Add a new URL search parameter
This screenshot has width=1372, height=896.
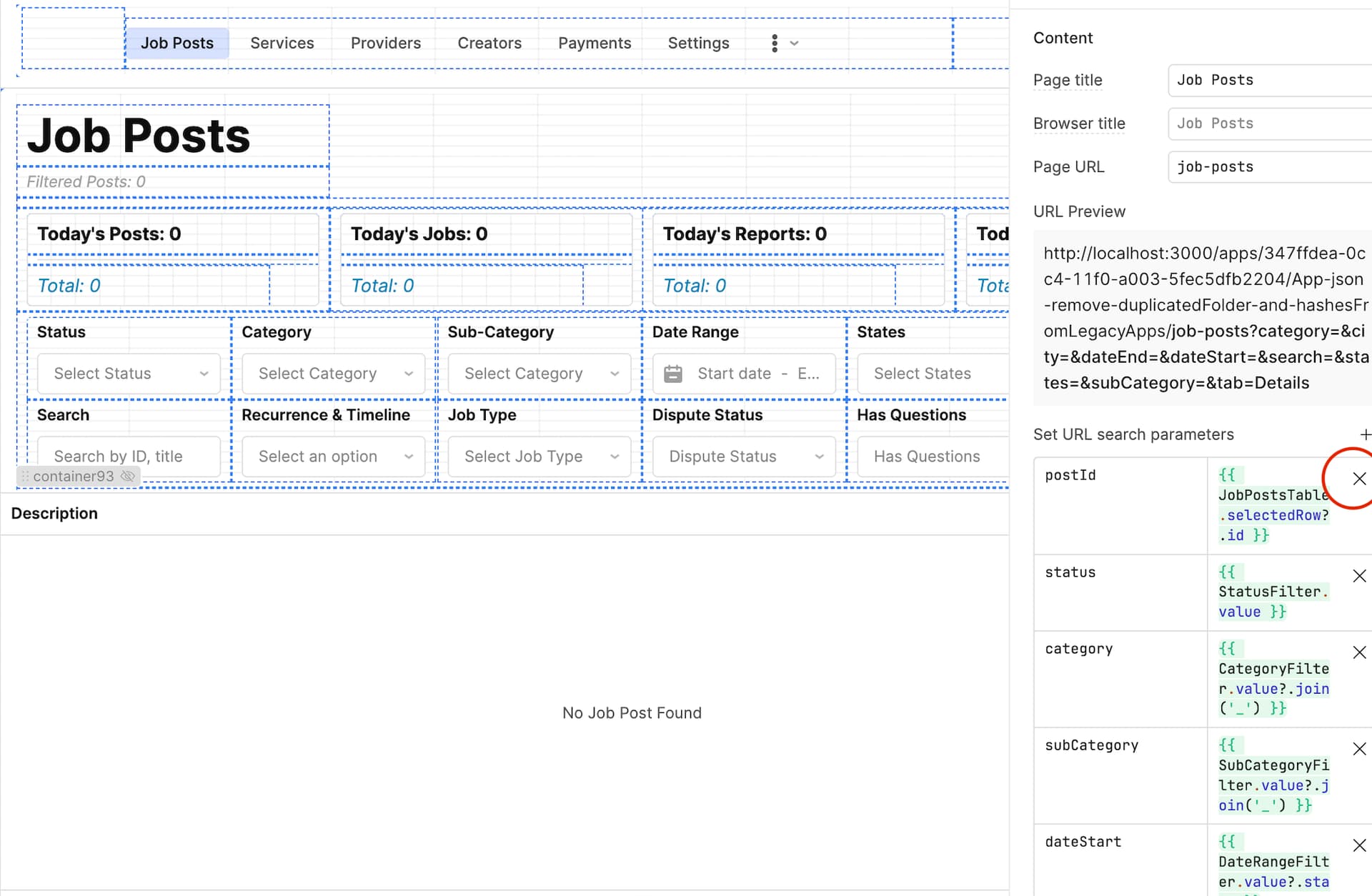1364,434
